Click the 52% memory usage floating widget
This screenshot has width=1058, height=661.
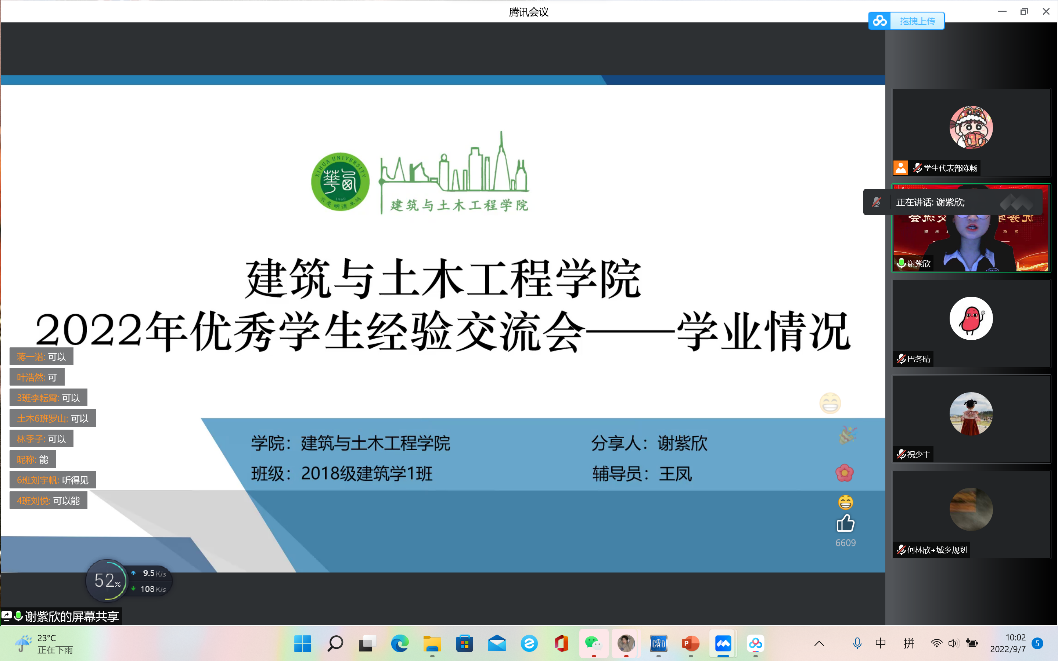107,580
